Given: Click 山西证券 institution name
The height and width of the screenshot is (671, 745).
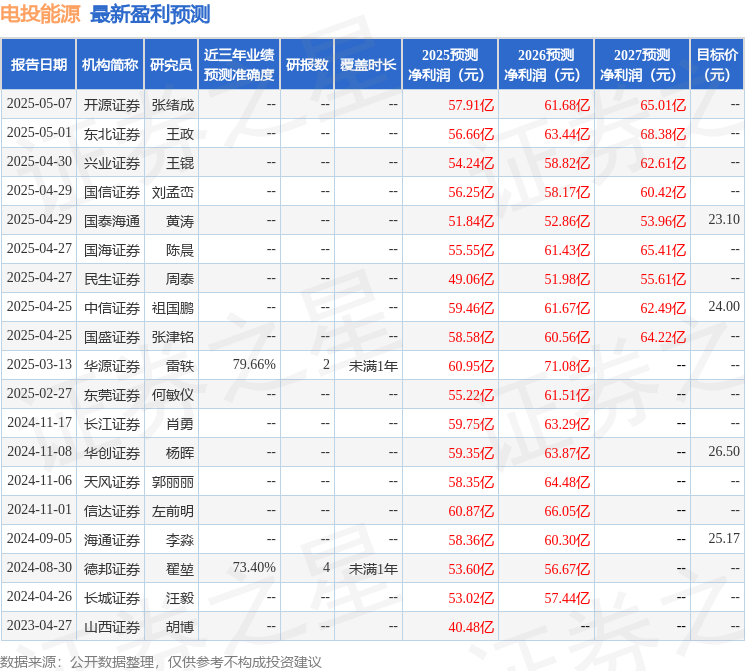Looking at the screenshot, I should 112,627.
